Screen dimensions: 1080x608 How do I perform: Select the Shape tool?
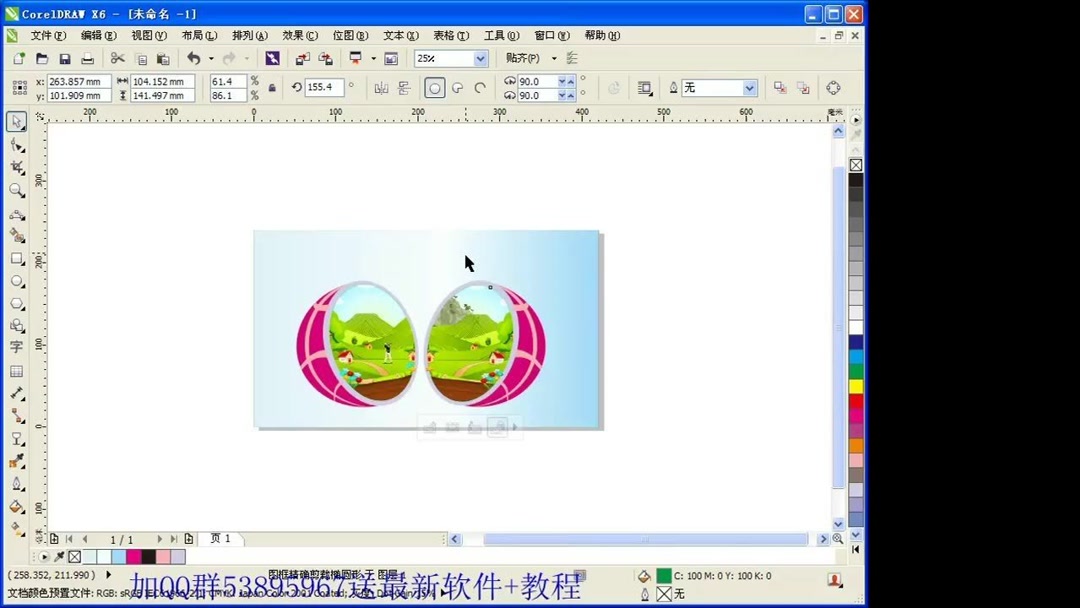pyautogui.click(x=16, y=142)
